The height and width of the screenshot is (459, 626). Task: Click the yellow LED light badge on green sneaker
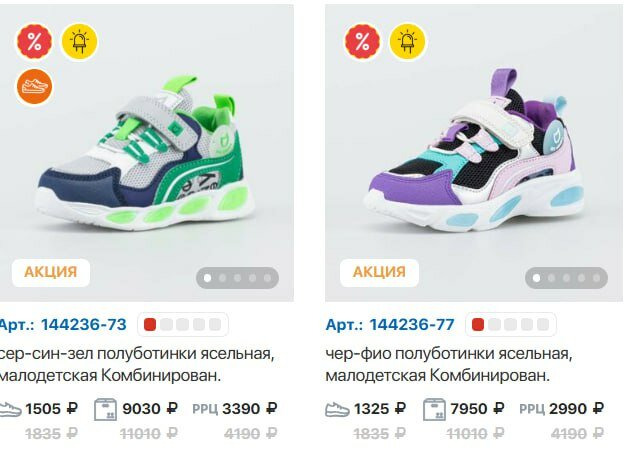[79, 42]
